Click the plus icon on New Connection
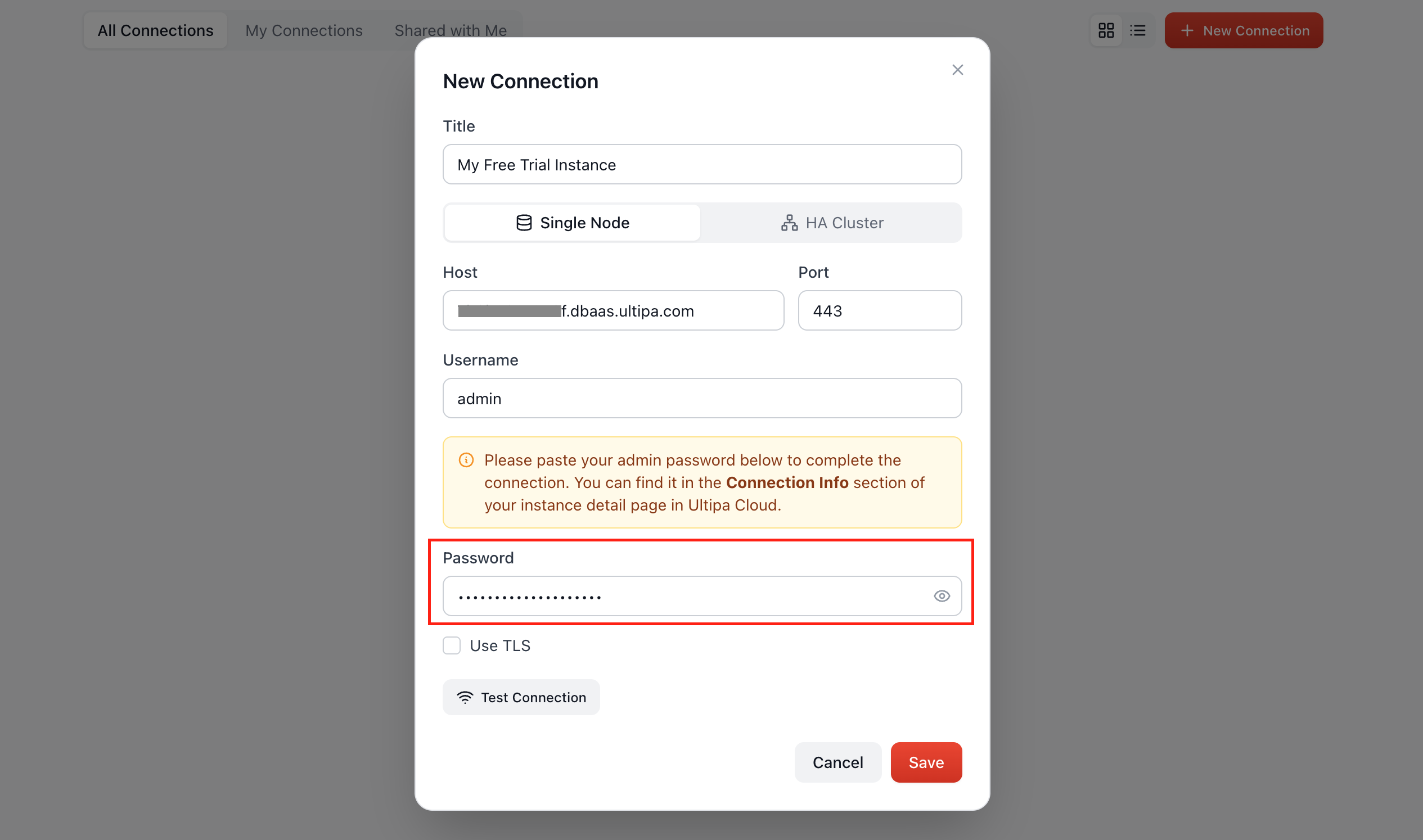1423x840 pixels. 1186,30
